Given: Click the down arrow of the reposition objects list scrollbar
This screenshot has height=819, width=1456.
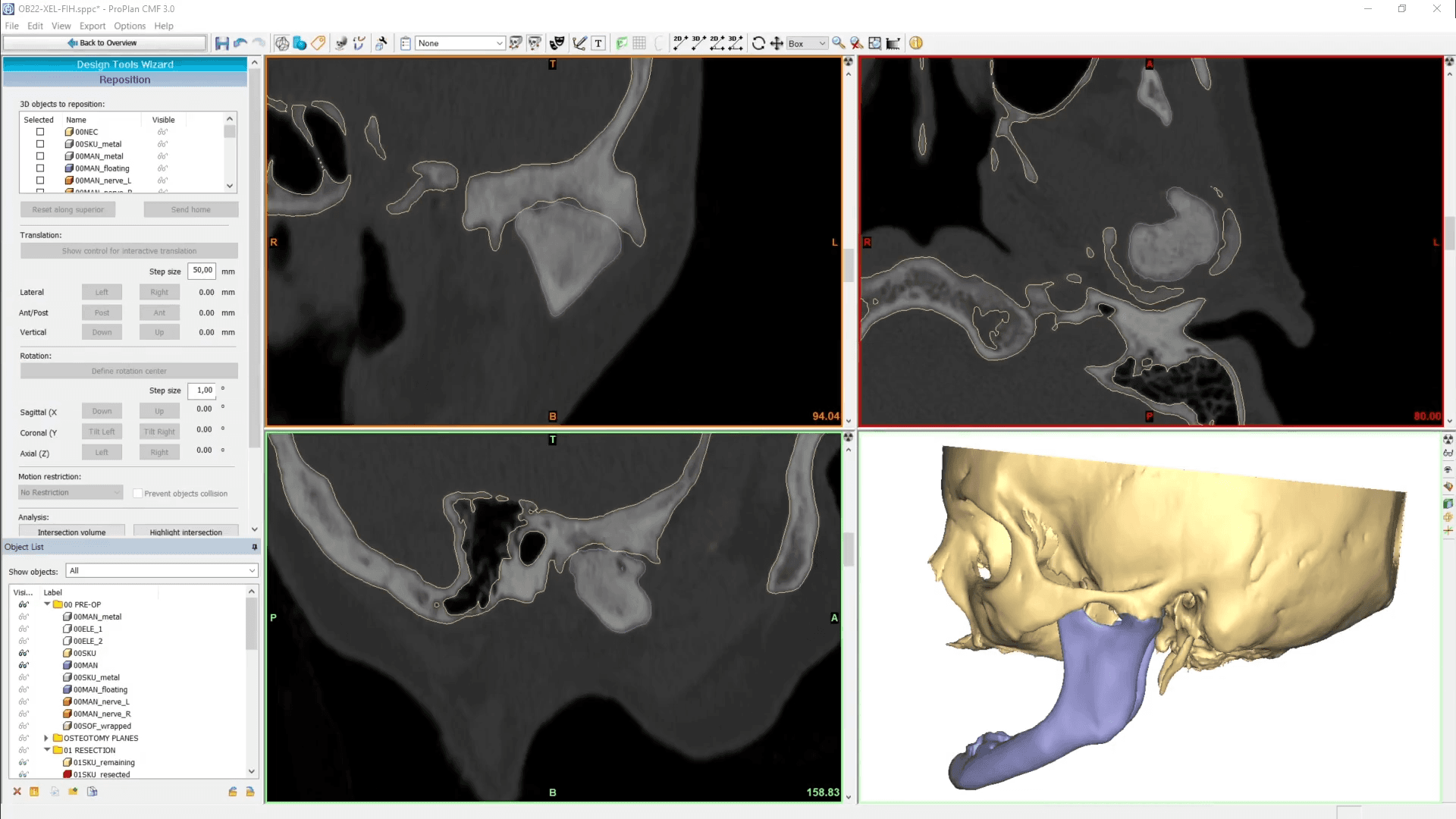Looking at the screenshot, I should coord(230,186).
